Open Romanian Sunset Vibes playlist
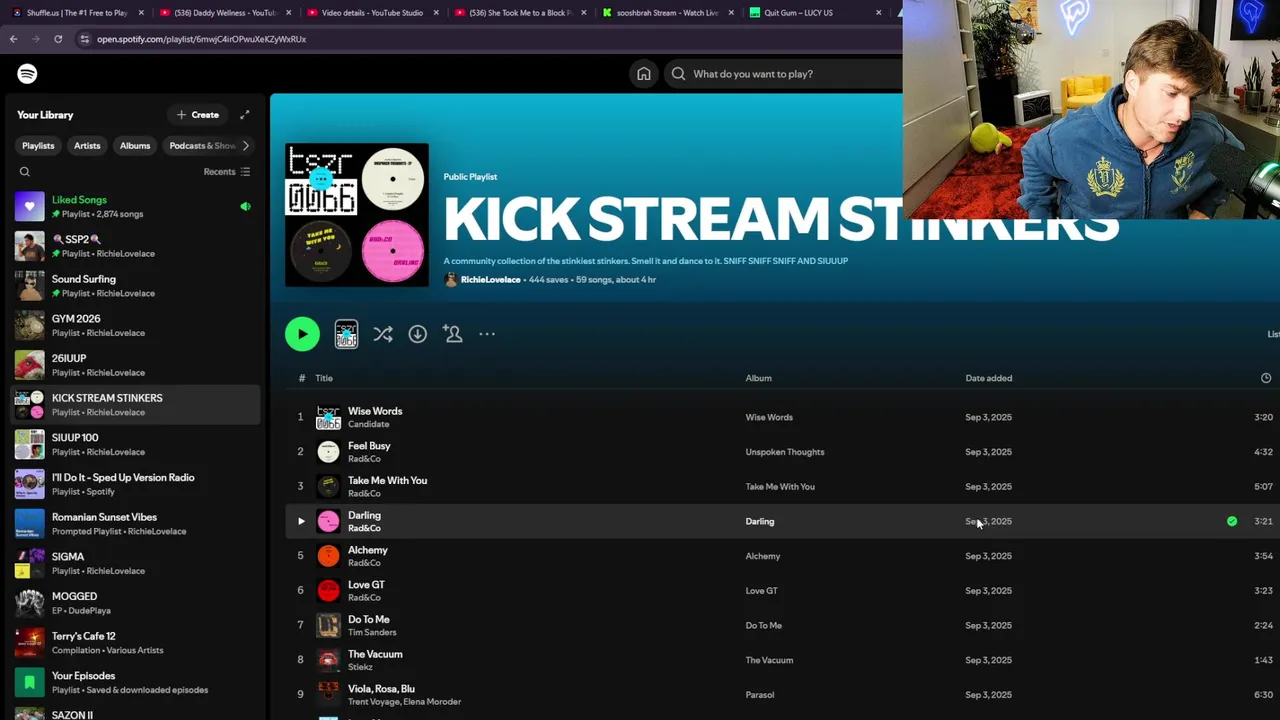Viewport: 1280px width, 720px height. pyautogui.click(x=134, y=524)
